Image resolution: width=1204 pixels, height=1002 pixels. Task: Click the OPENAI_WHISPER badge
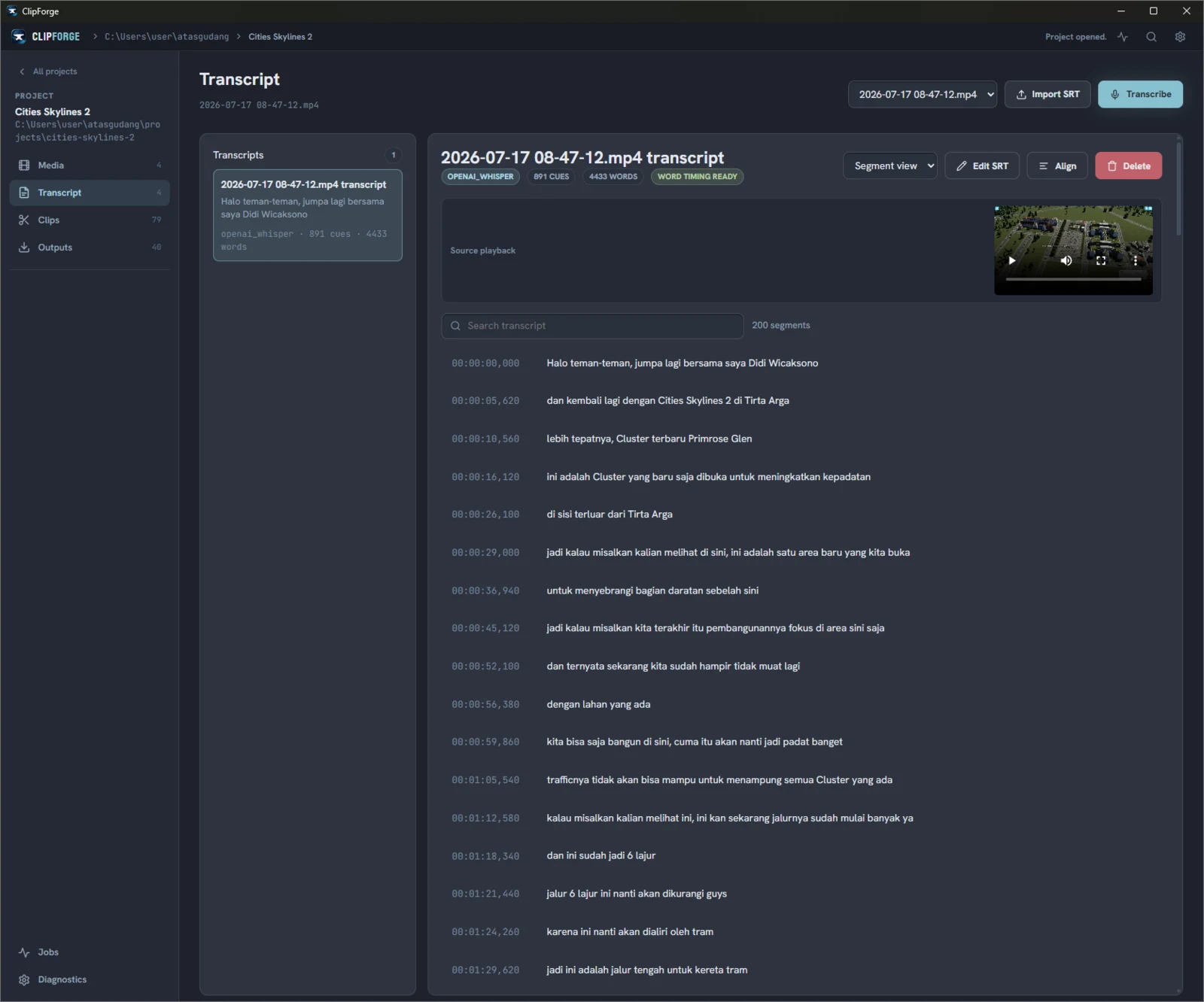pos(480,177)
